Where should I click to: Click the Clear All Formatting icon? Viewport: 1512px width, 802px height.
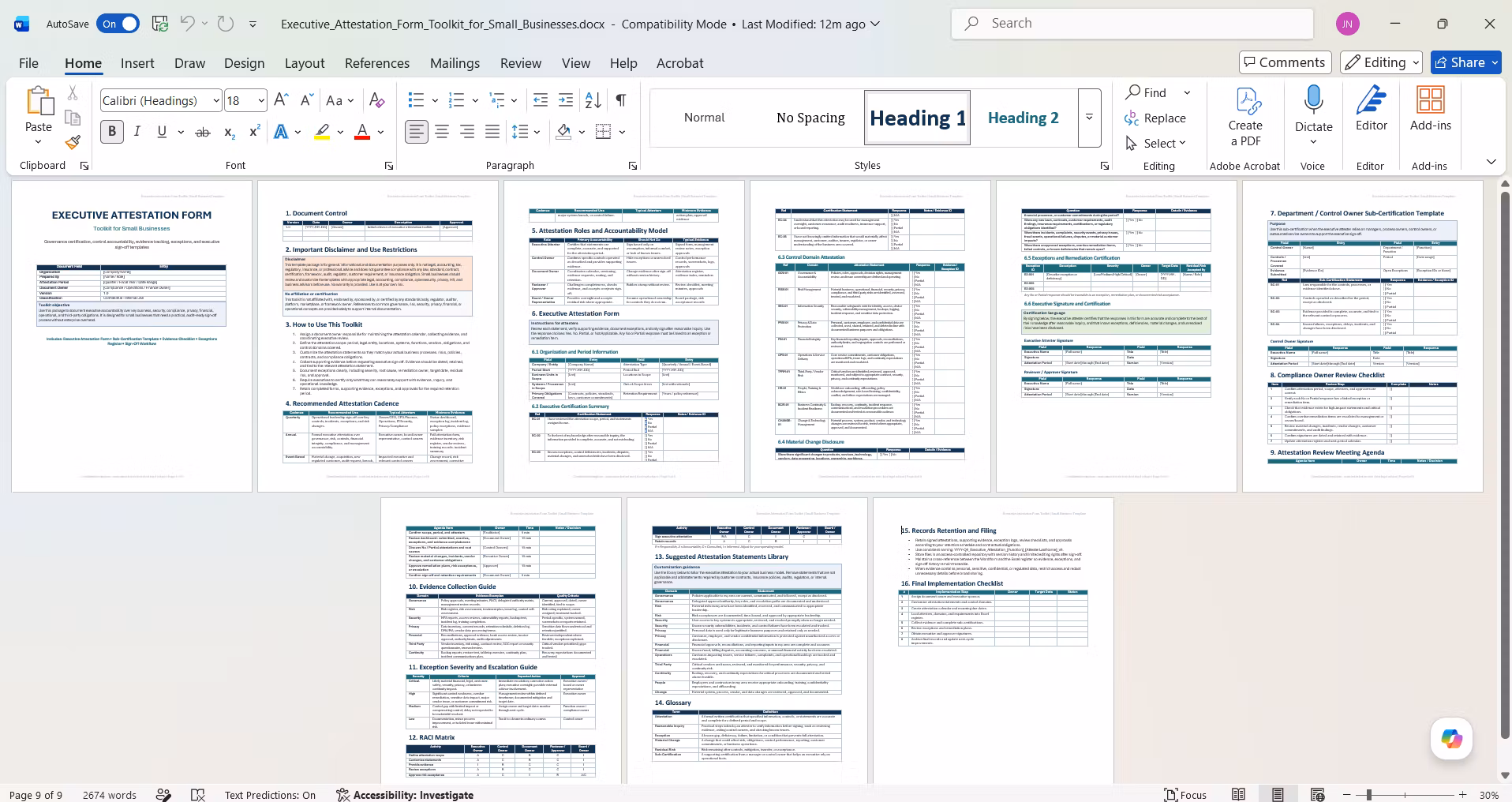377,100
